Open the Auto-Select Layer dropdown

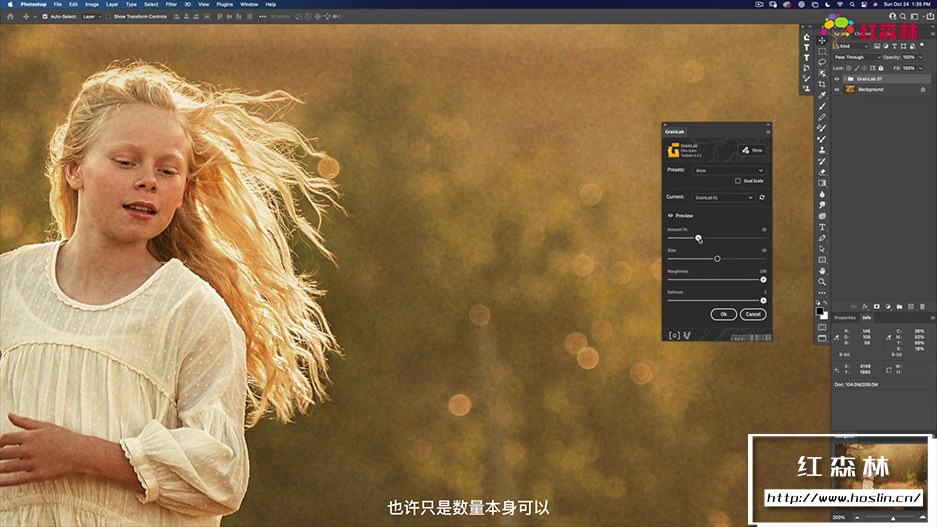click(x=91, y=17)
